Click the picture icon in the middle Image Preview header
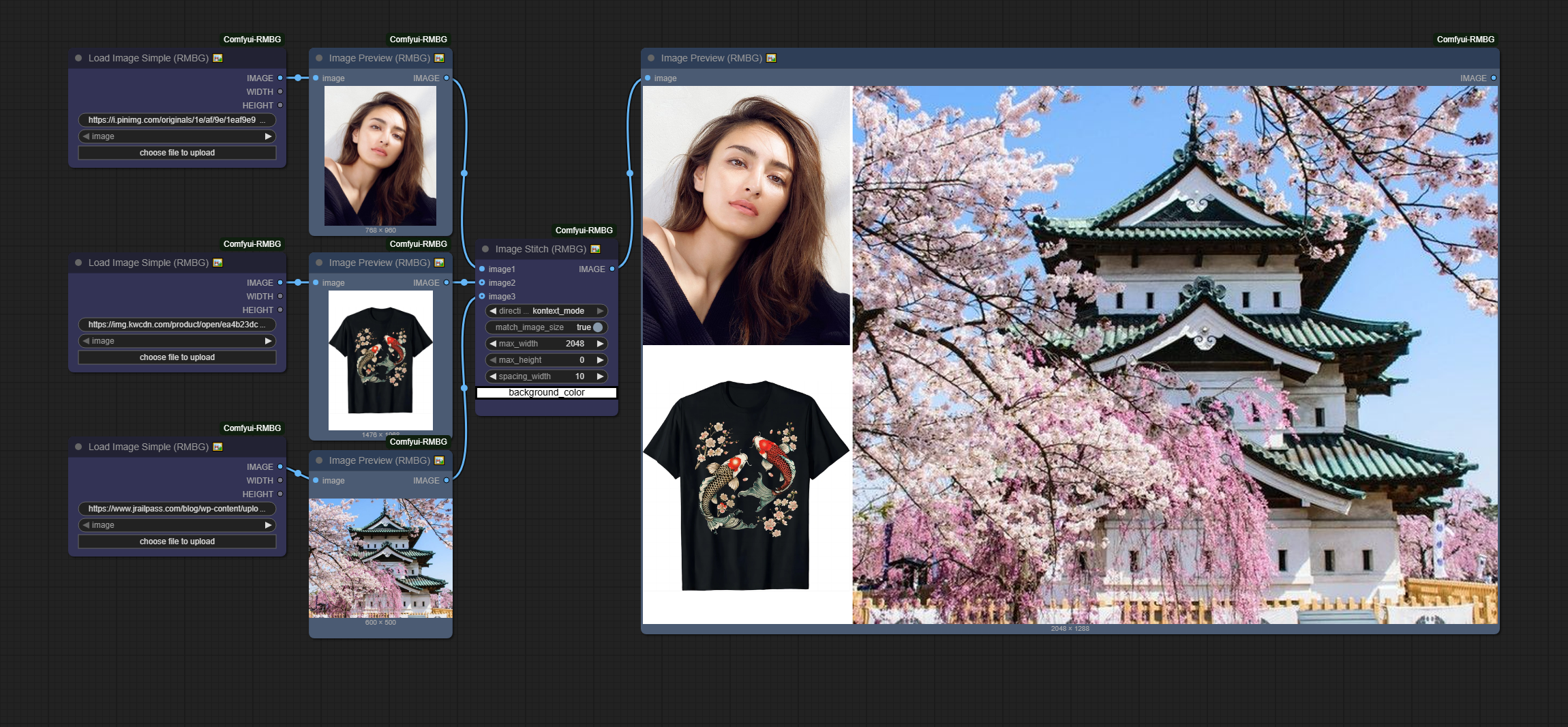This screenshot has width=1568, height=727. click(441, 263)
